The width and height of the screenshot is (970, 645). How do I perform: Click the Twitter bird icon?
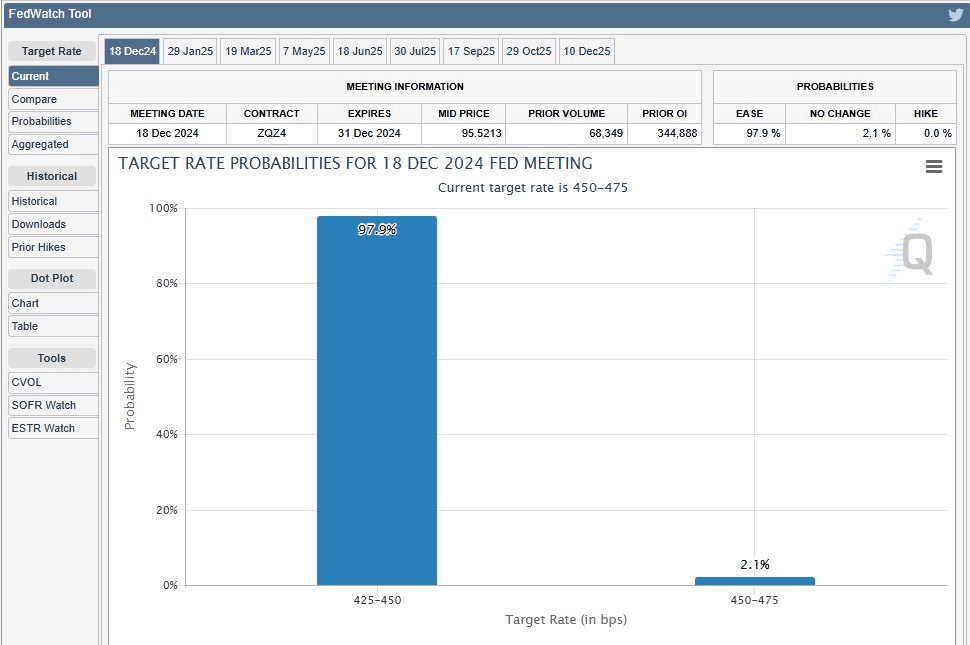pos(955,14)
